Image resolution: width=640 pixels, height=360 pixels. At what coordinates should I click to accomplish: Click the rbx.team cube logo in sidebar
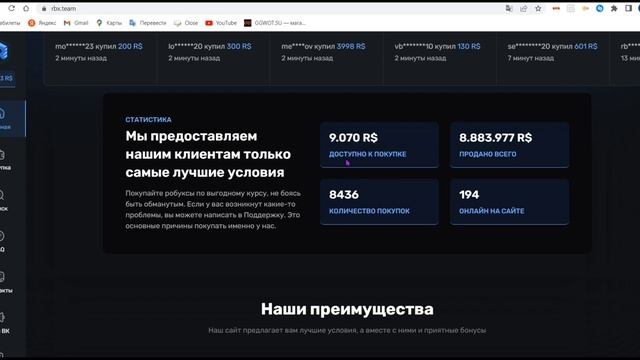(4, 51)
